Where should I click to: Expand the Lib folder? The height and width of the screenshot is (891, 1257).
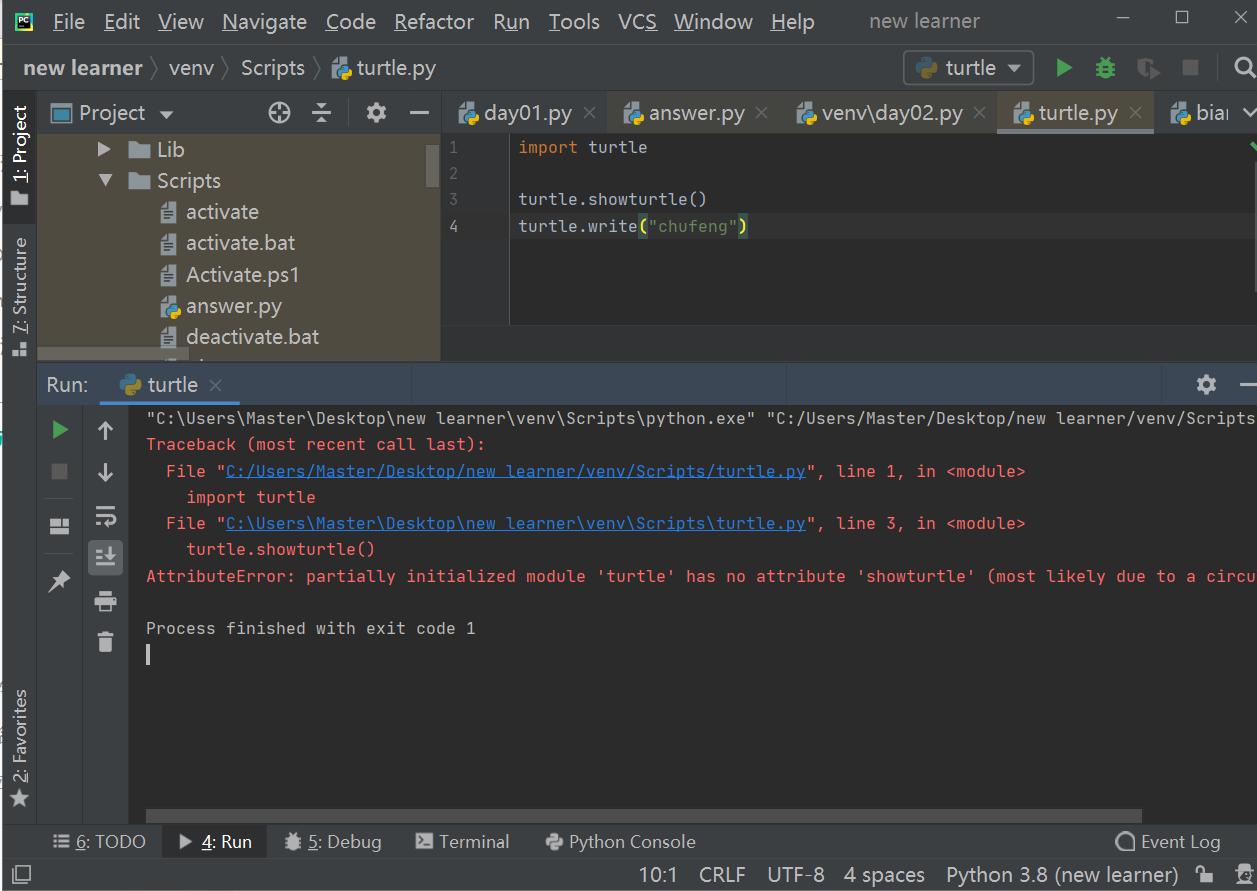pyautogui.click(x=104, y=150)
